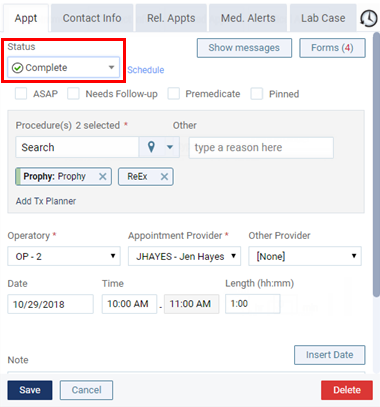
Task: Enable the Needs Follow-up checkbox
Action: pos(73,94)
